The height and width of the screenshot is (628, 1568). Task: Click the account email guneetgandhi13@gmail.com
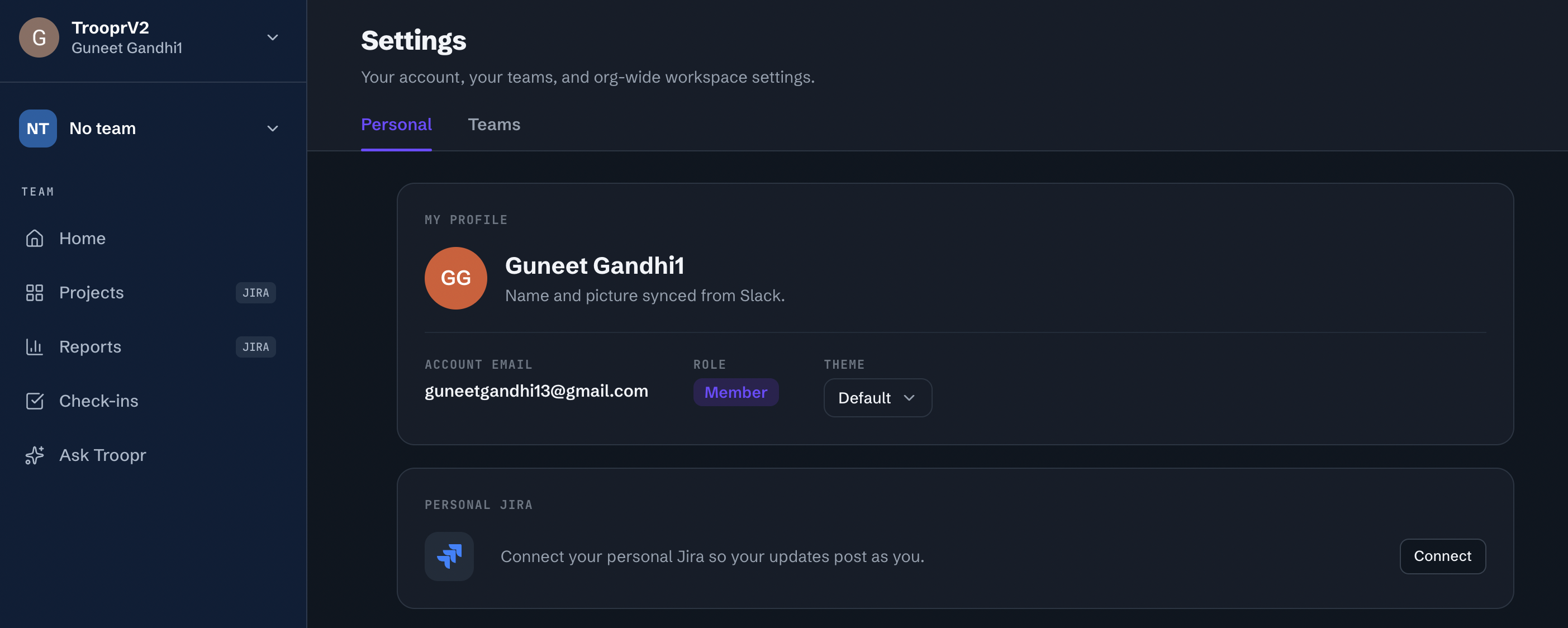(x=536, y=391)
